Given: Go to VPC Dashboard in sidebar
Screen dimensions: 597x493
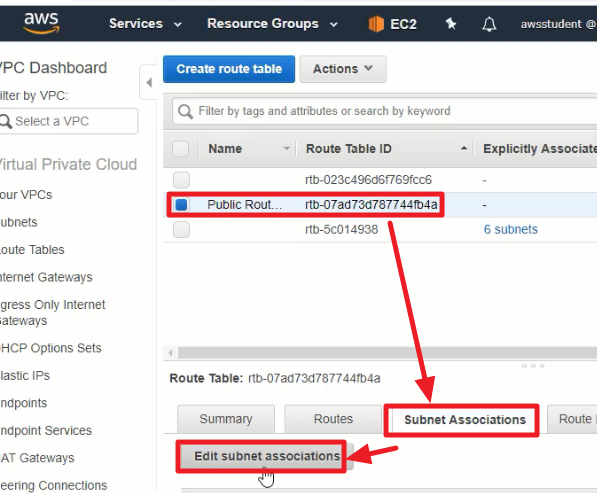Looking at the screenshot, I should tap(53, 68).
